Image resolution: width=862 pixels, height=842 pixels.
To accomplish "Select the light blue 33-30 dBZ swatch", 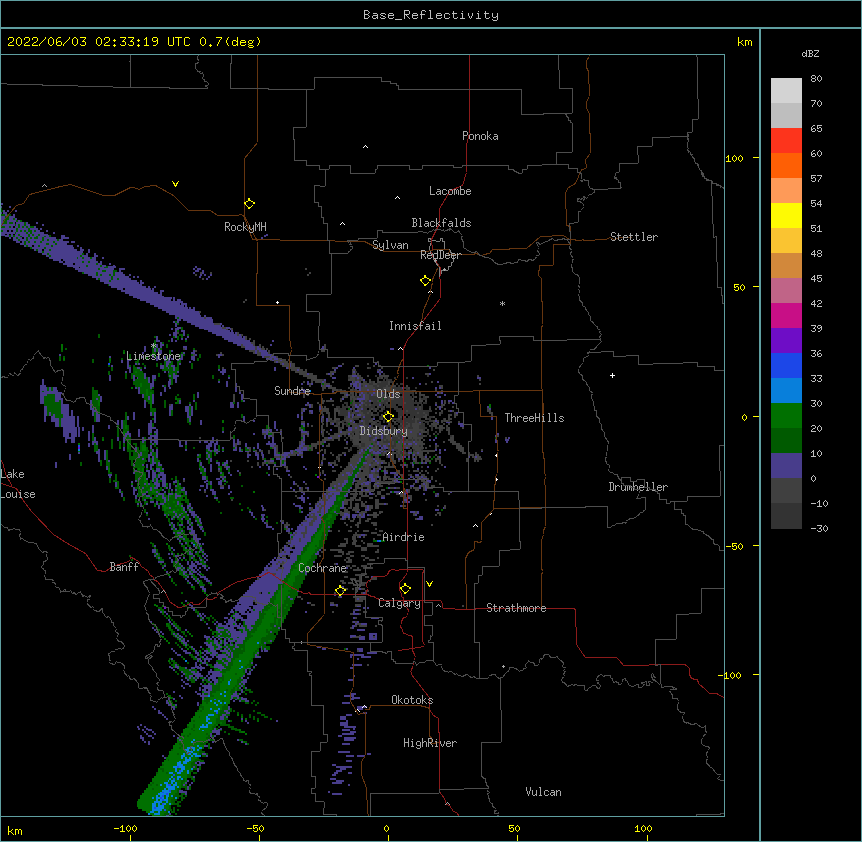I will point(786,390).
